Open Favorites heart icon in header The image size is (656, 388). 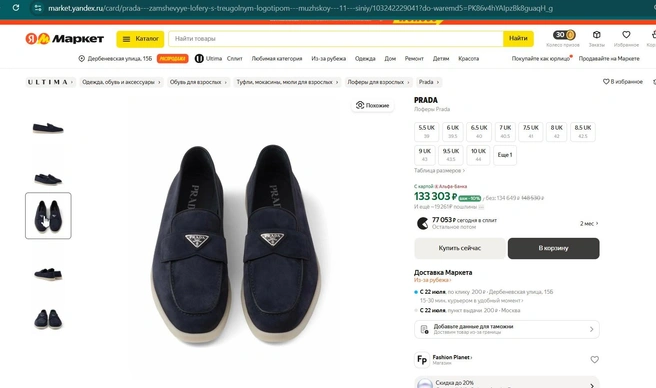tap(626, 35)
